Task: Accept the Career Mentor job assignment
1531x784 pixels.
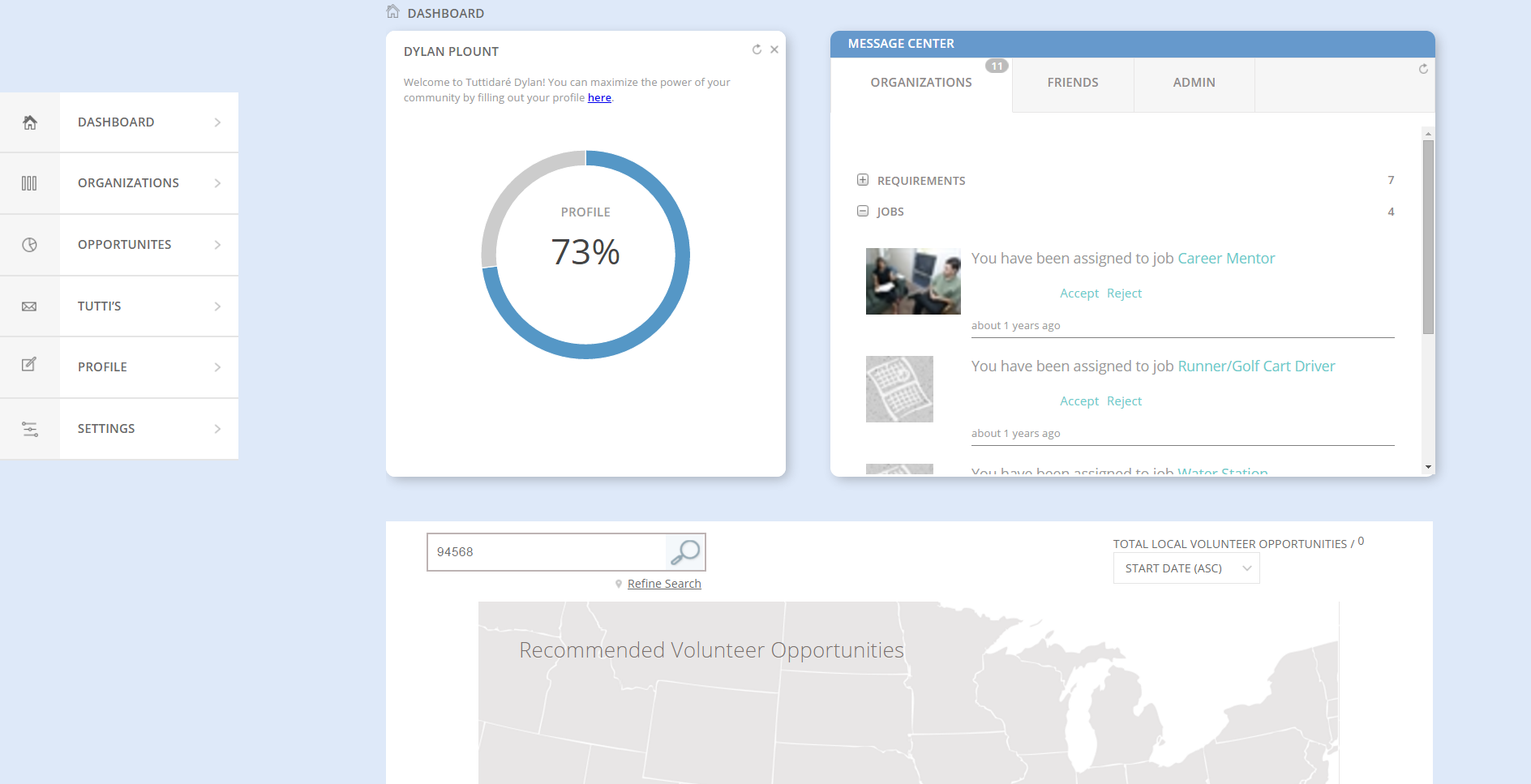Action: pyautogui.click(x=1079, y=293)
